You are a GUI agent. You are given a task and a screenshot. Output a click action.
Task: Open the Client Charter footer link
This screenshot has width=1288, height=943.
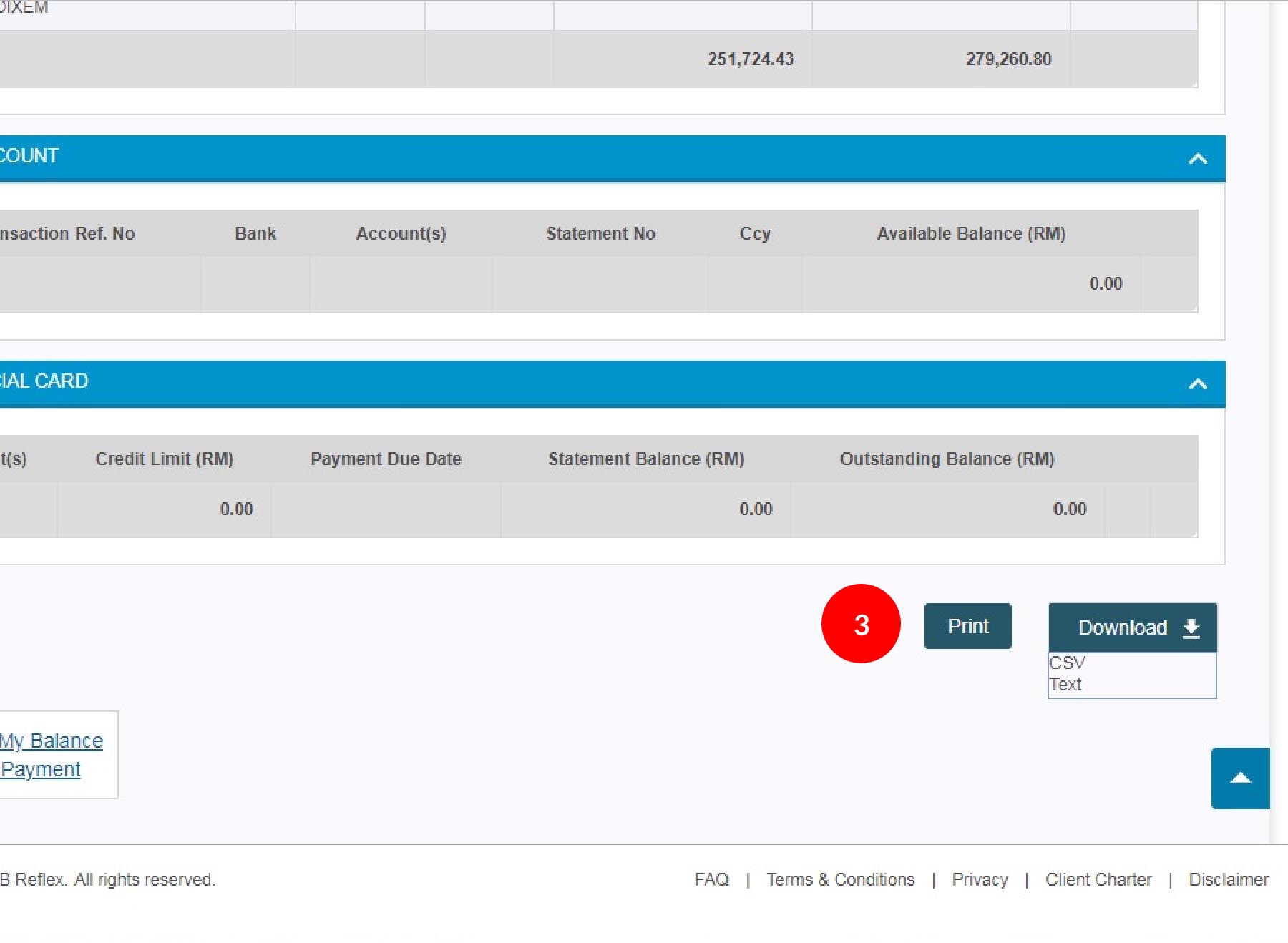(x=1098, y=879)
